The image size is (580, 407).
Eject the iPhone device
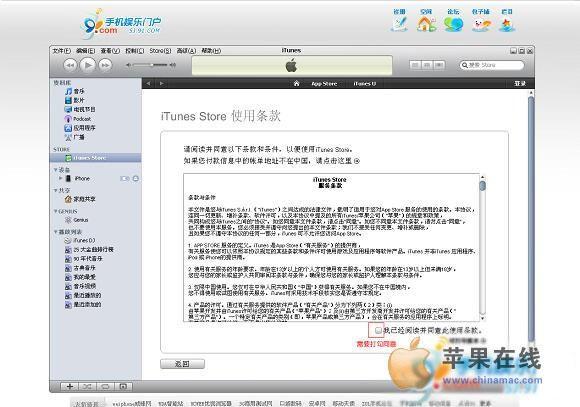click(136, 179)
